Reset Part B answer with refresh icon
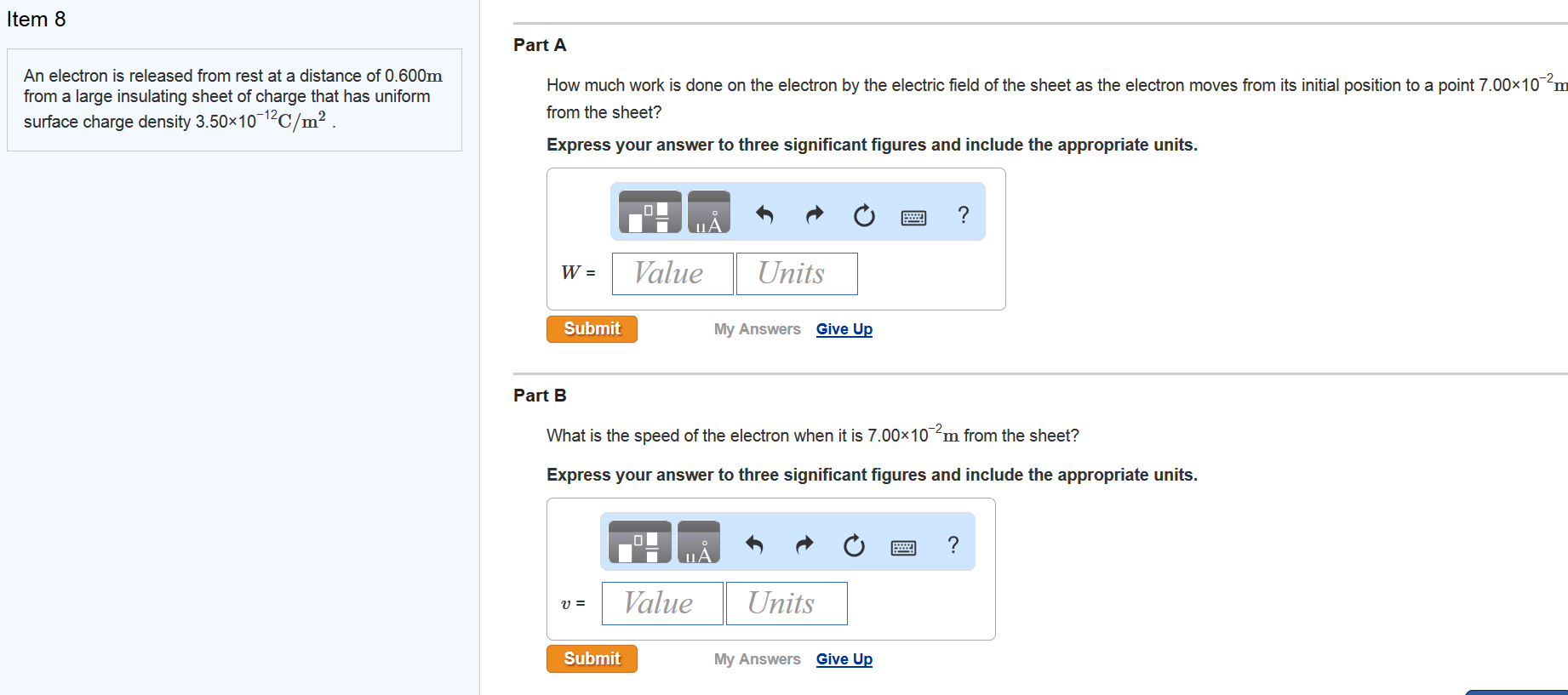 [x=854, y=545]
